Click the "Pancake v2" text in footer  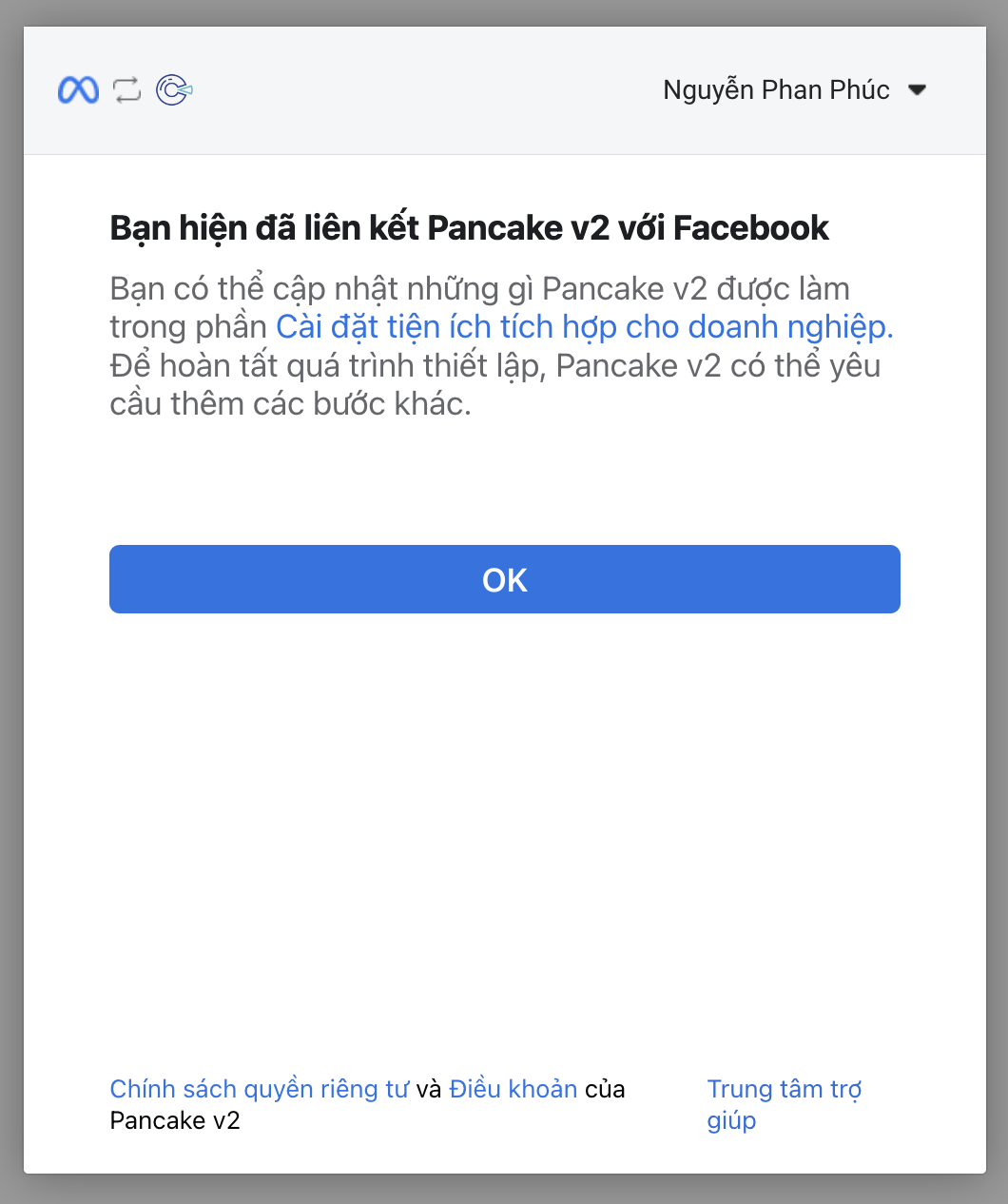(175, 1120)
